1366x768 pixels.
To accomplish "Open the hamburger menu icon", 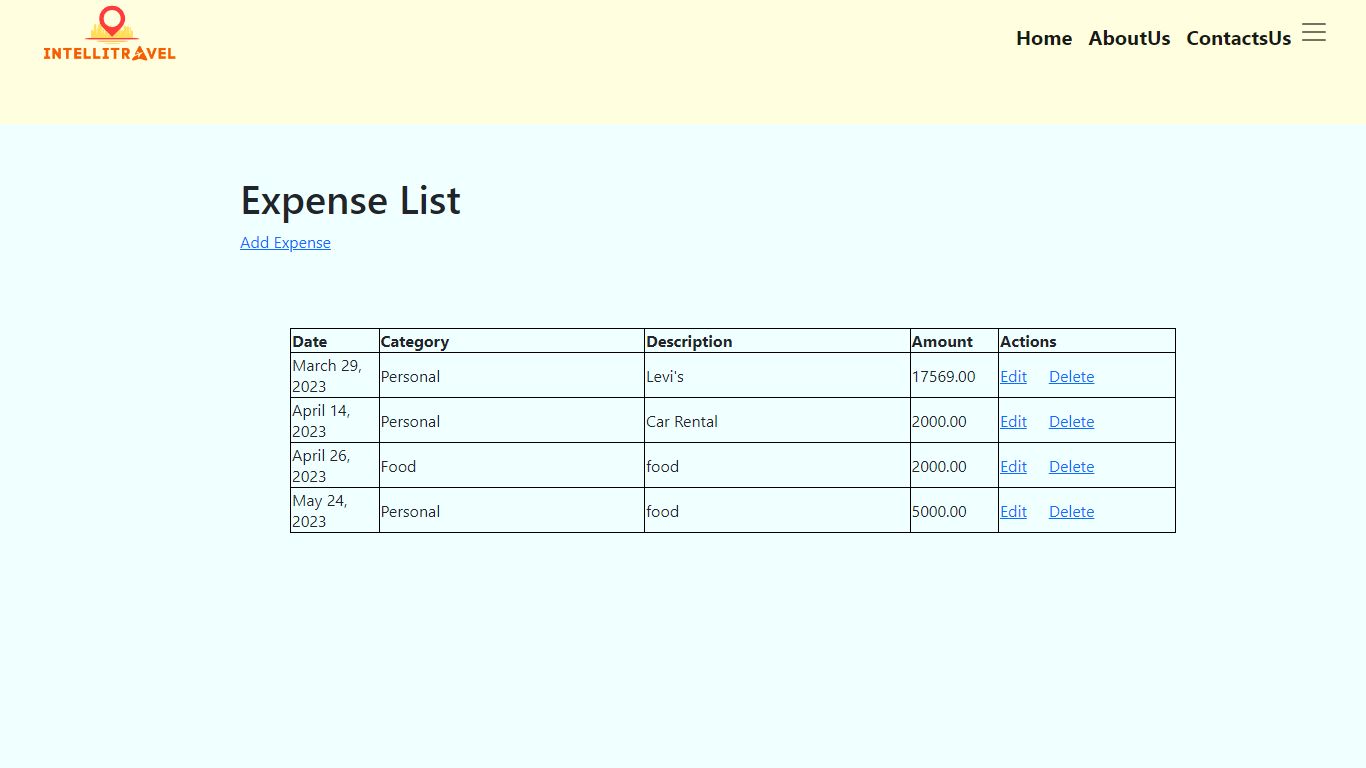I will click(1313, 33).
